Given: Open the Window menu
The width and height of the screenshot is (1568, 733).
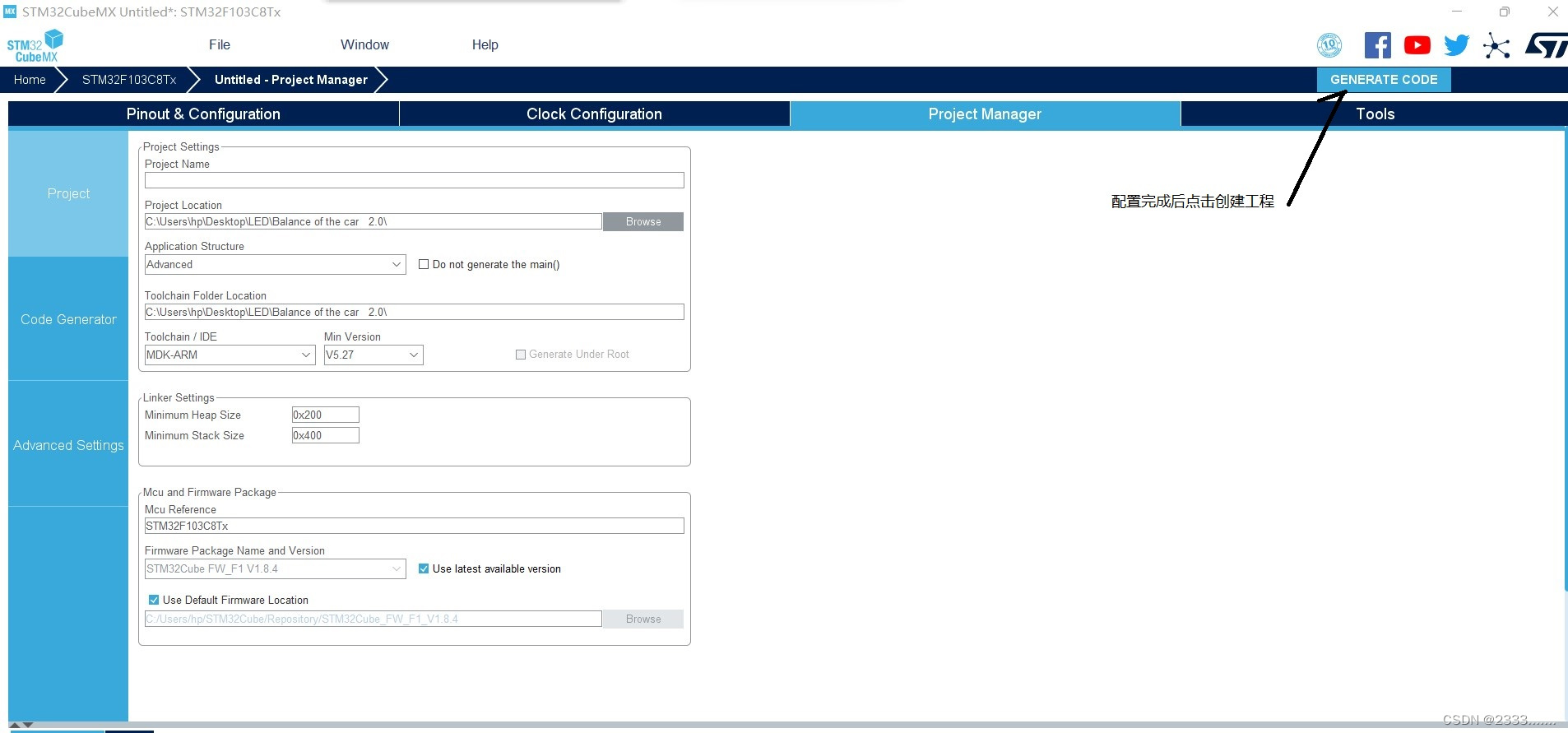Looking at the screenshot, I should [364, 45].
